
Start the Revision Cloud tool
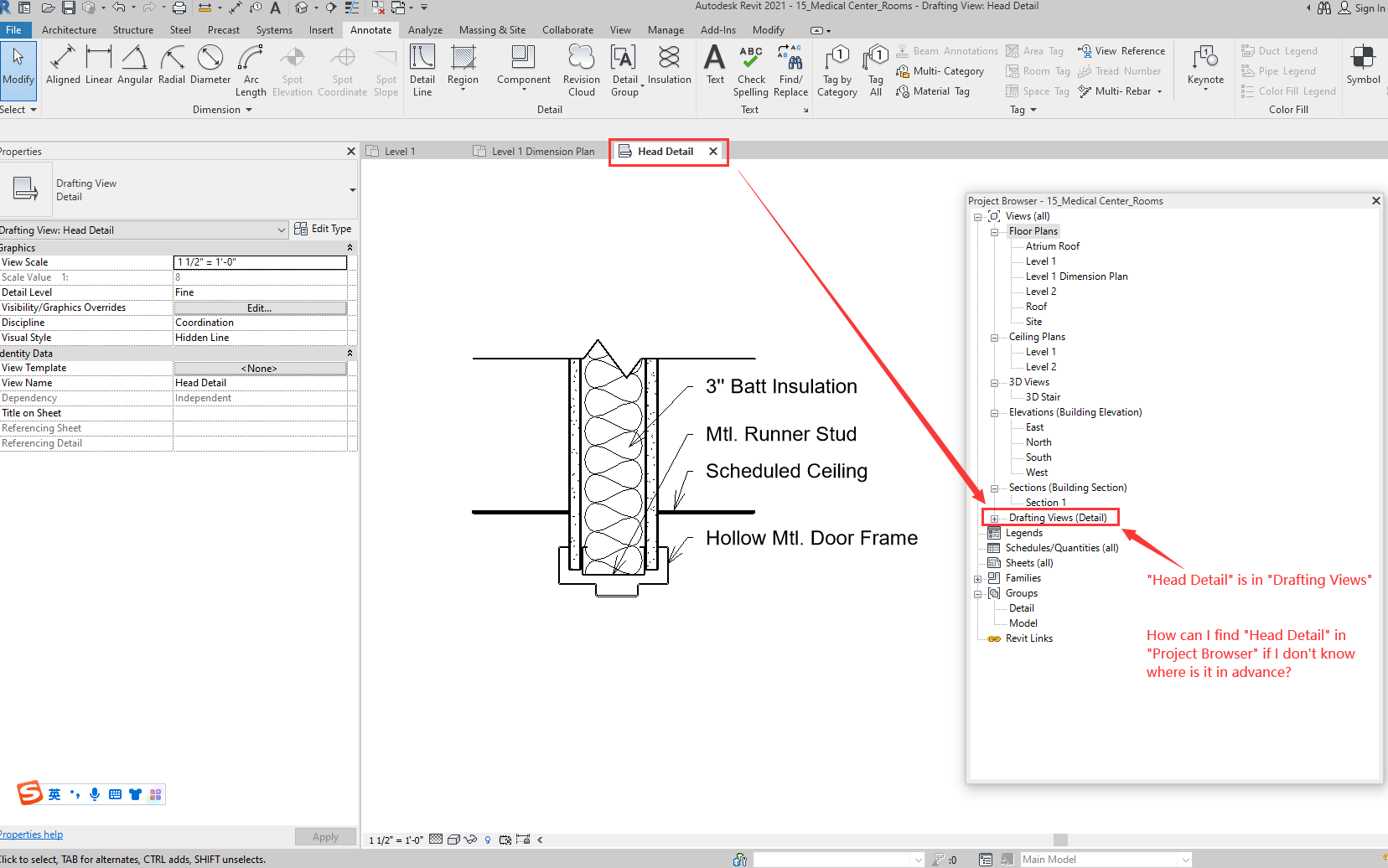coord(581,67)
